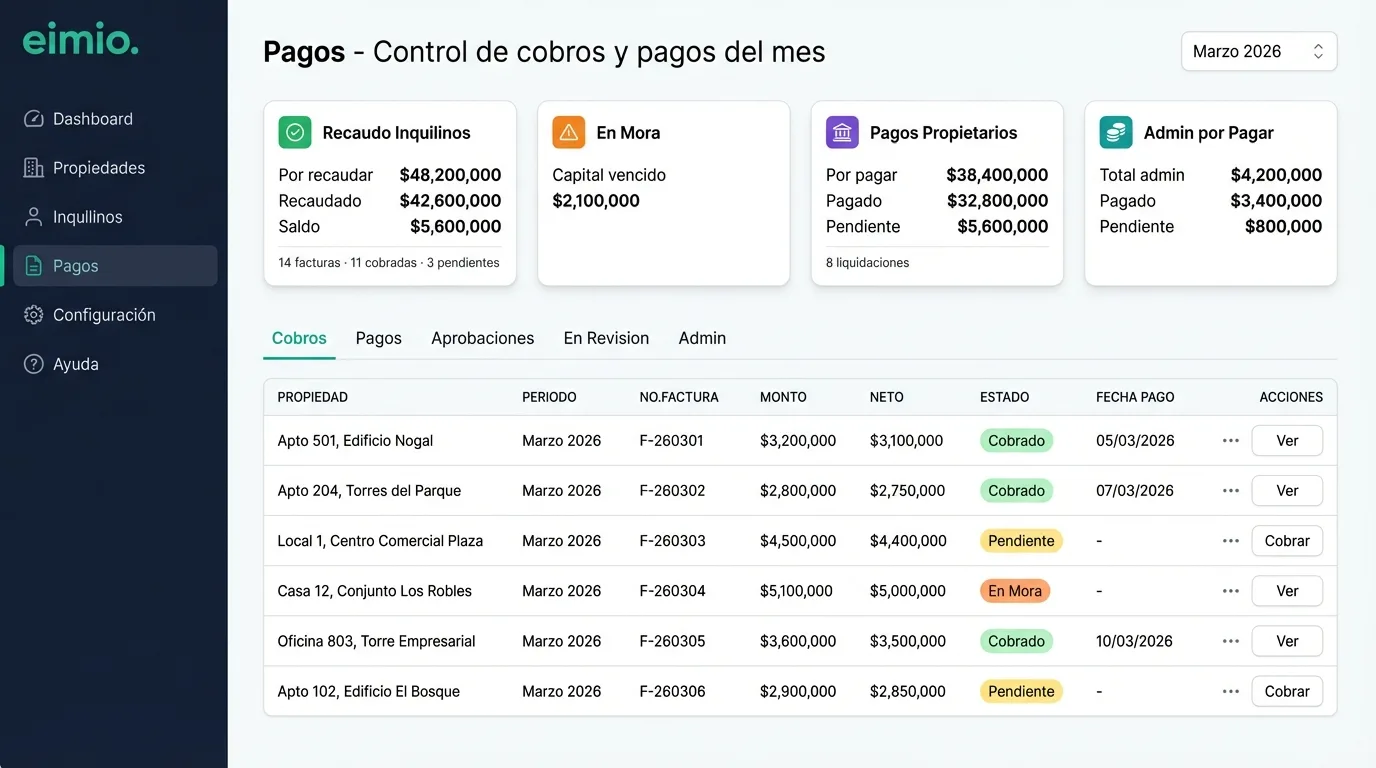Click the En Mora status badge on Casa 12
Viewport: 1376px width, 768px height.
(1014, 590)
